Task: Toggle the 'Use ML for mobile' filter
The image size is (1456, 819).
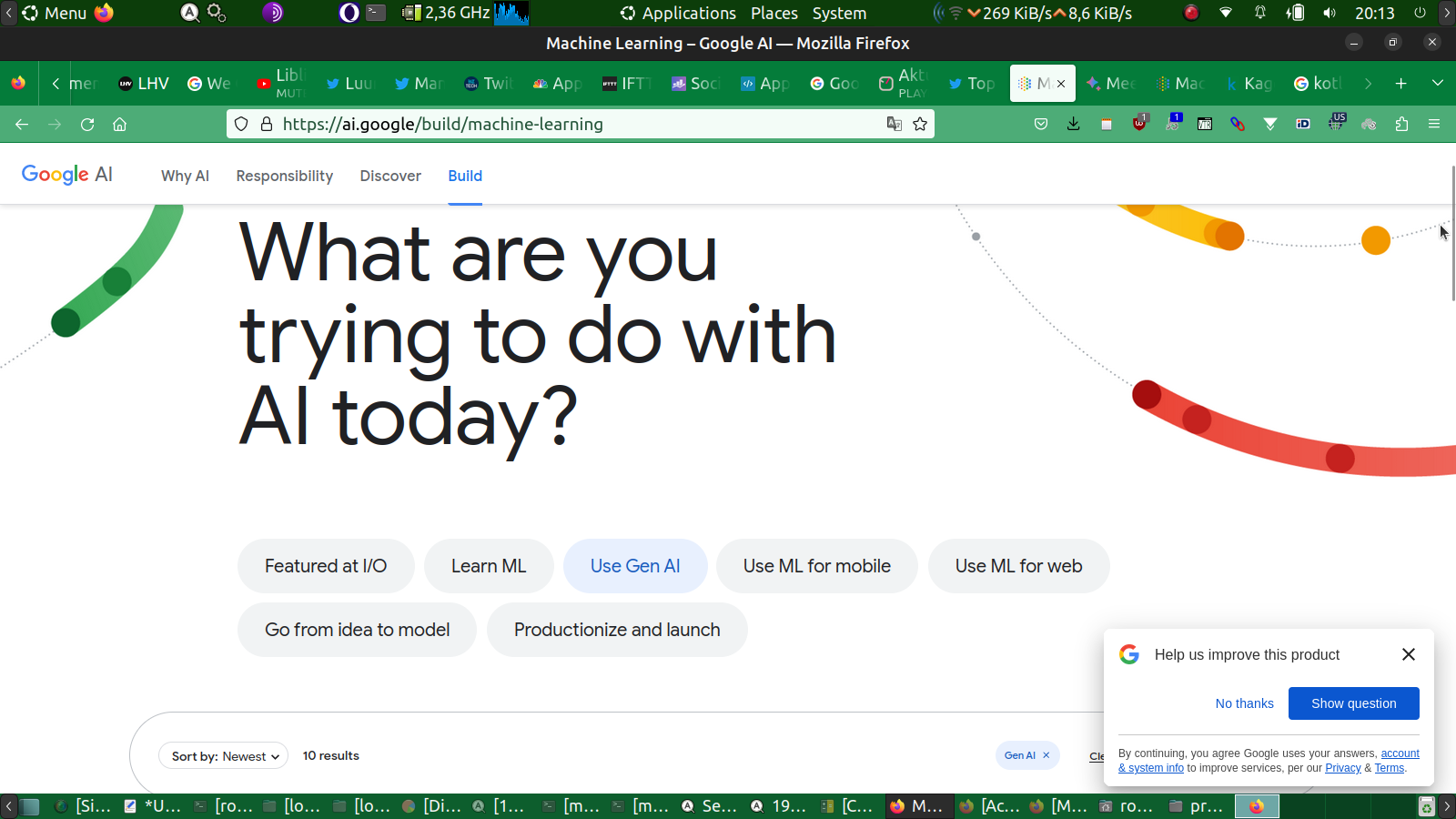Action: [x=817, y=566]
